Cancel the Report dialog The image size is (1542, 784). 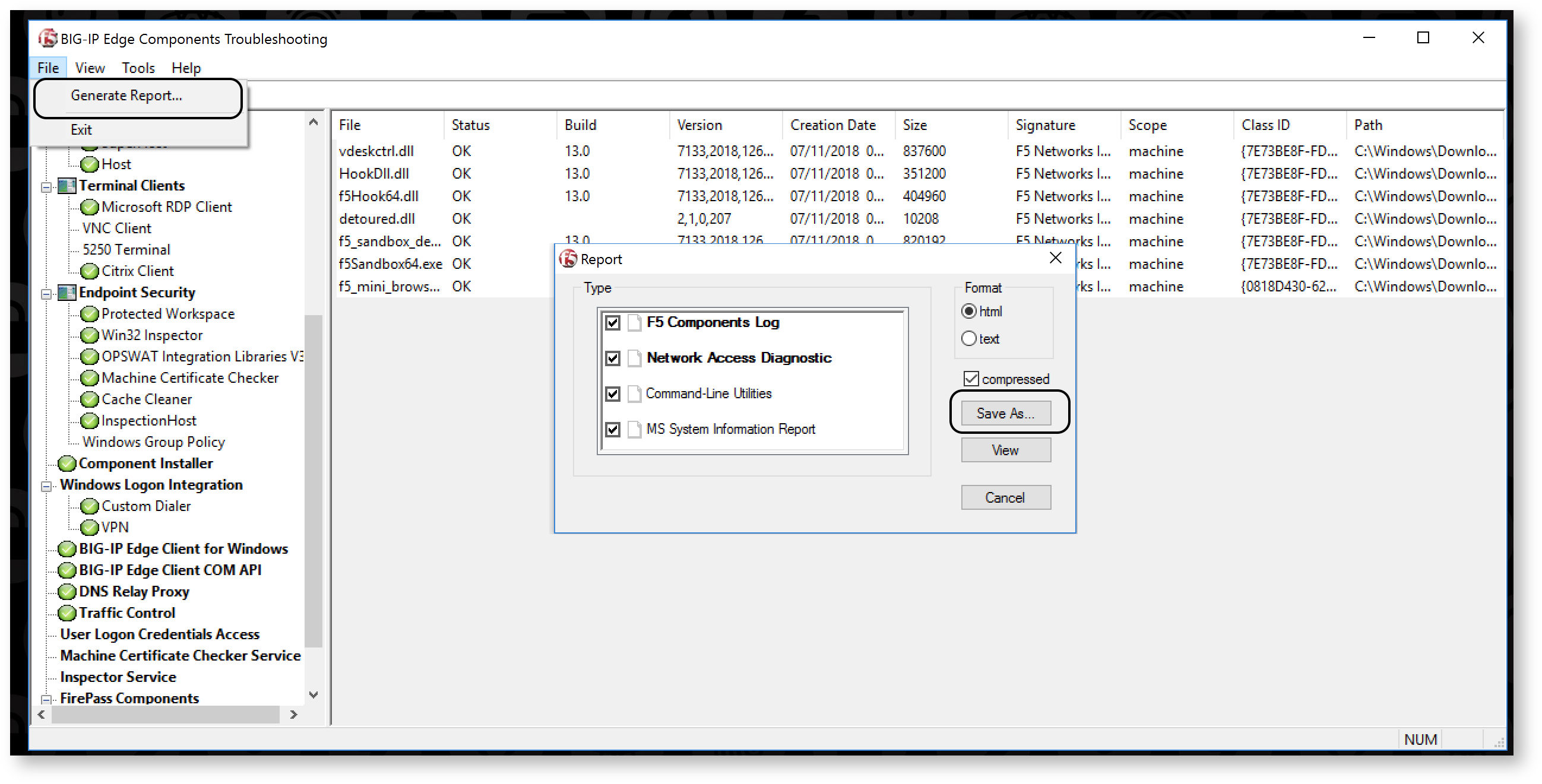pos(1006,498)
